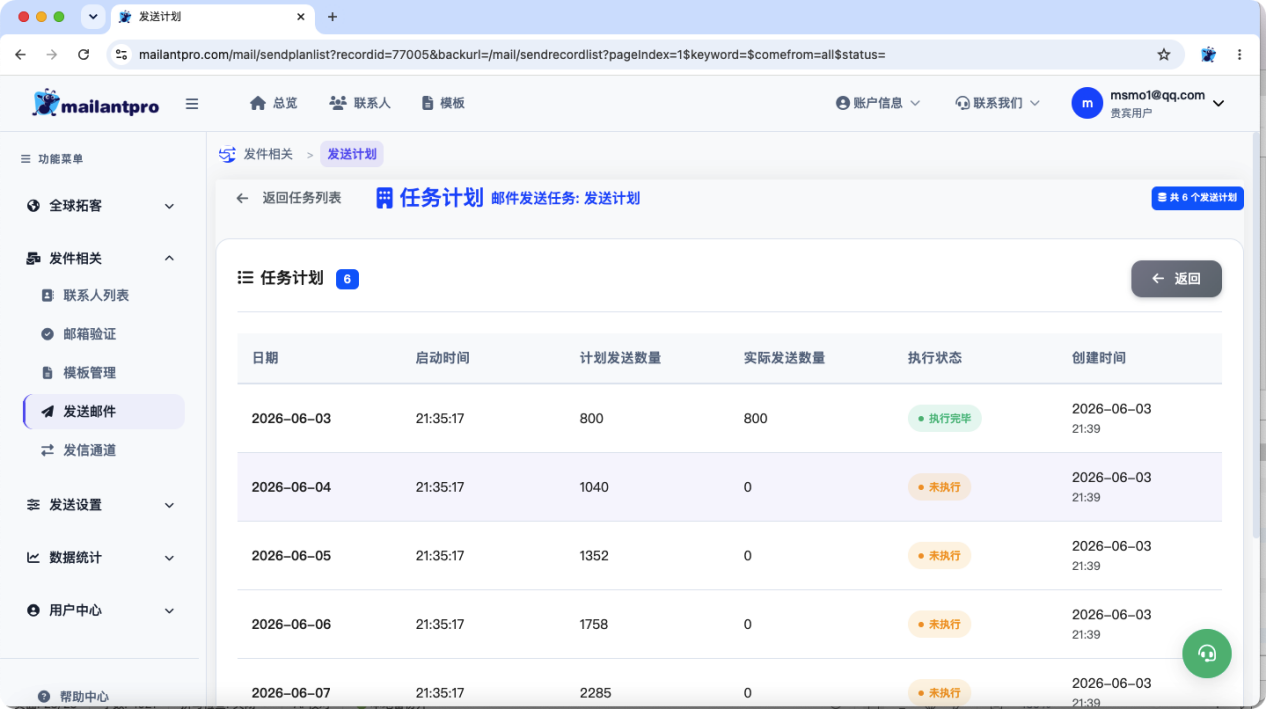Expand 账户信息 dropdown

(x=878, y=103)
